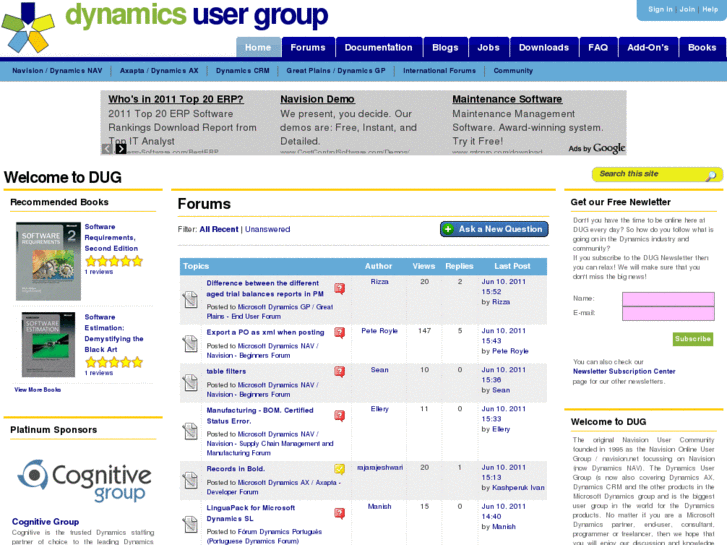Select Dynamics CRM submenu
The width and height of the screenshot is (727, 545).
tap(242, 71)
